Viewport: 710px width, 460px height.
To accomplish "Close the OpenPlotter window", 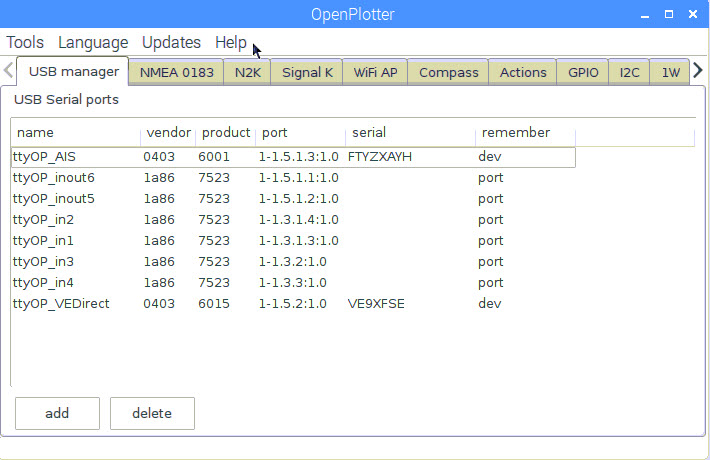I will (x=693, y=14).
